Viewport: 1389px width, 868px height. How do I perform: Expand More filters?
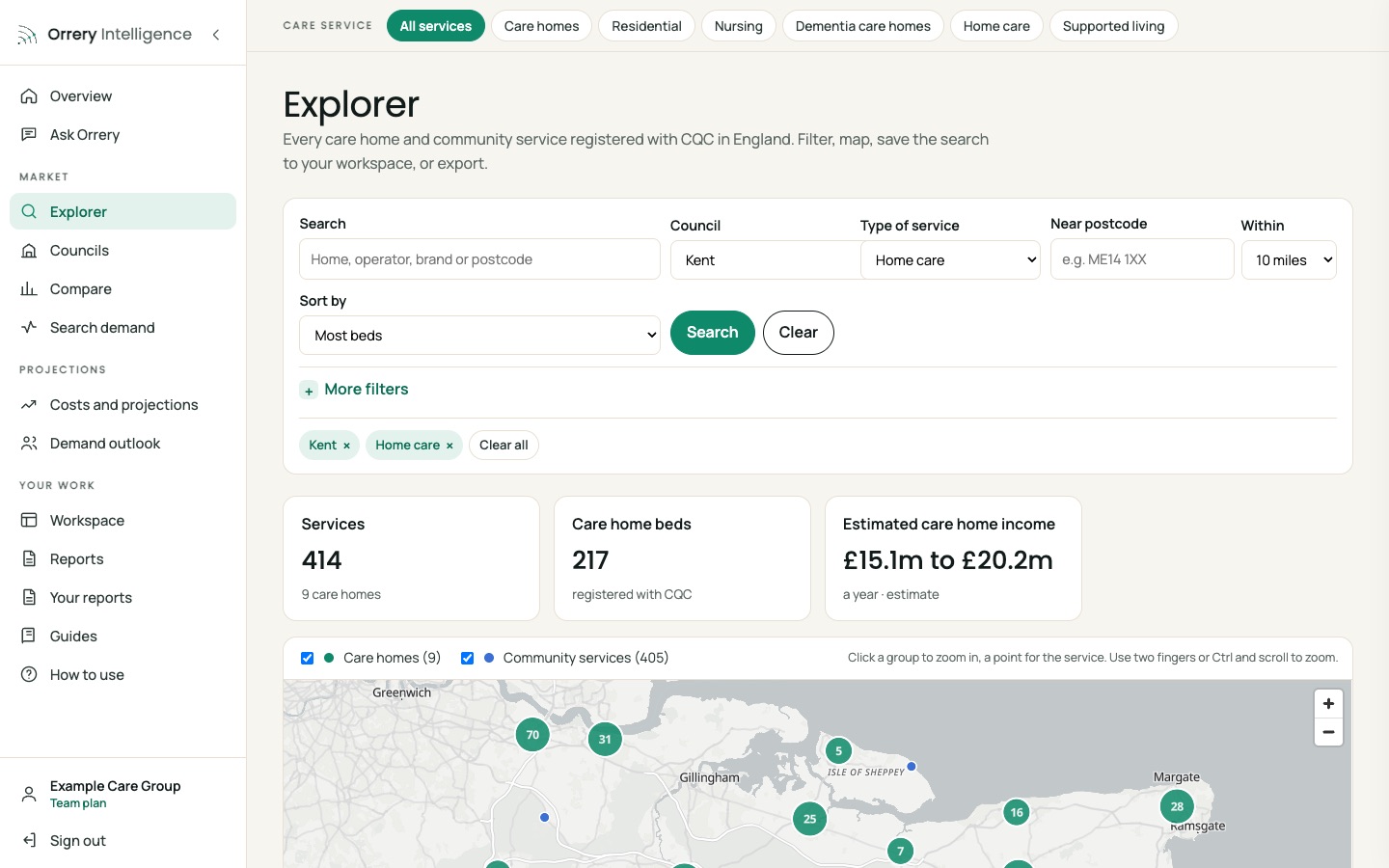[x=354, y=390]
